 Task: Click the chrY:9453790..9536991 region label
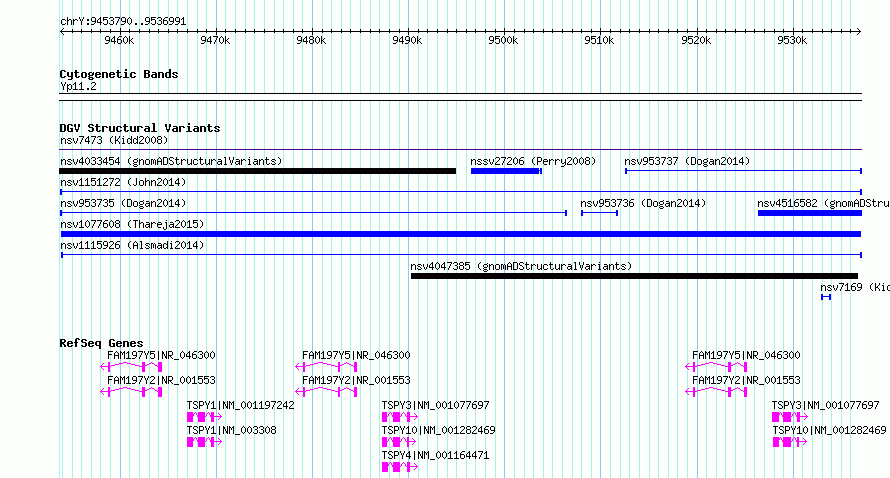click(123, 21)
